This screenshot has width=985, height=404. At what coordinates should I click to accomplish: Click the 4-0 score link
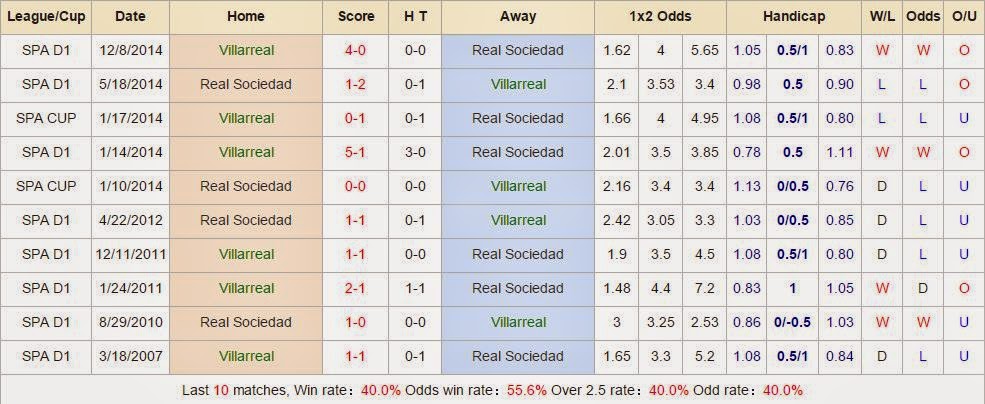(356, 50)
